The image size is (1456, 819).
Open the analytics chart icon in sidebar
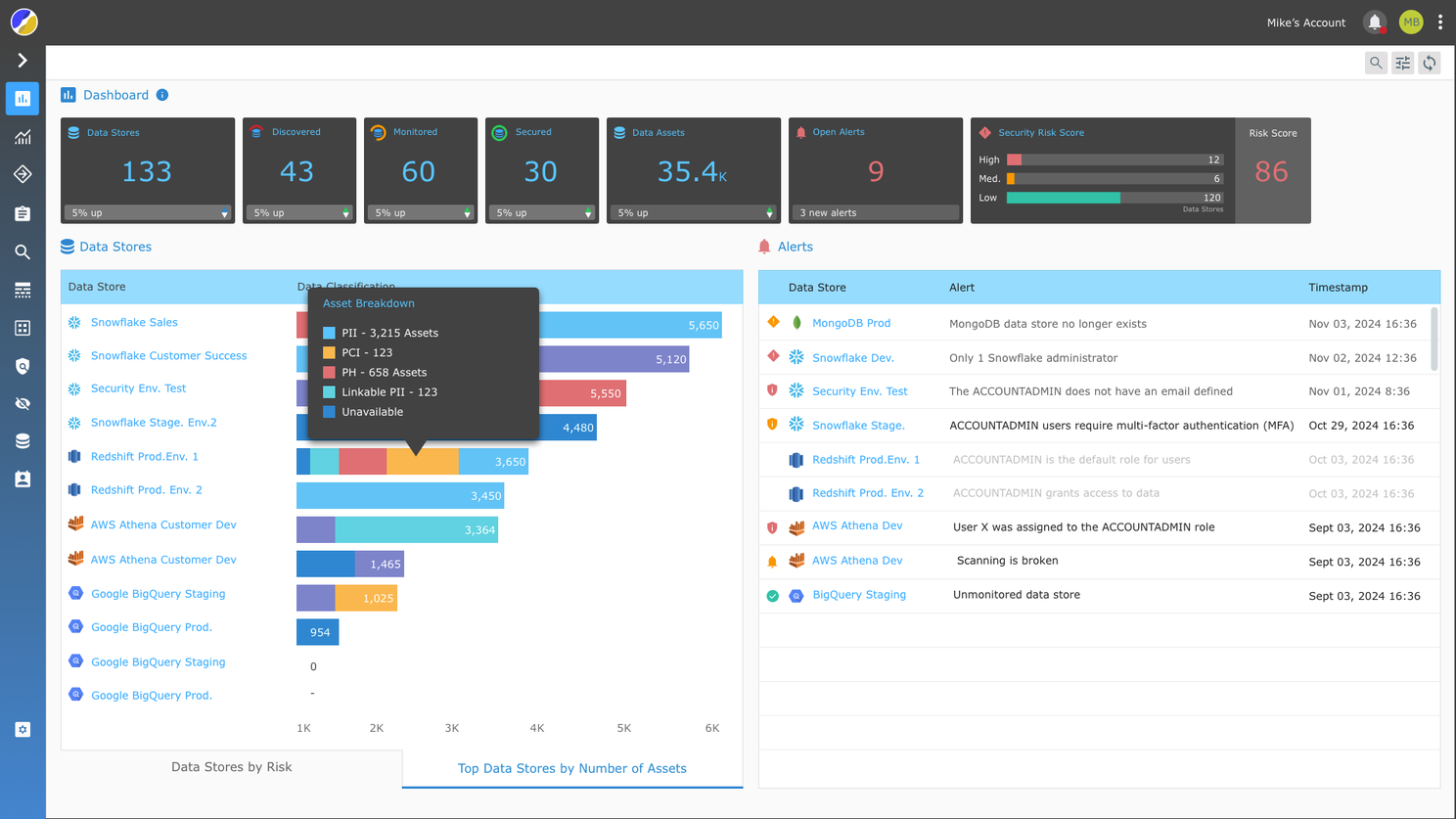[x=23, y=137]
